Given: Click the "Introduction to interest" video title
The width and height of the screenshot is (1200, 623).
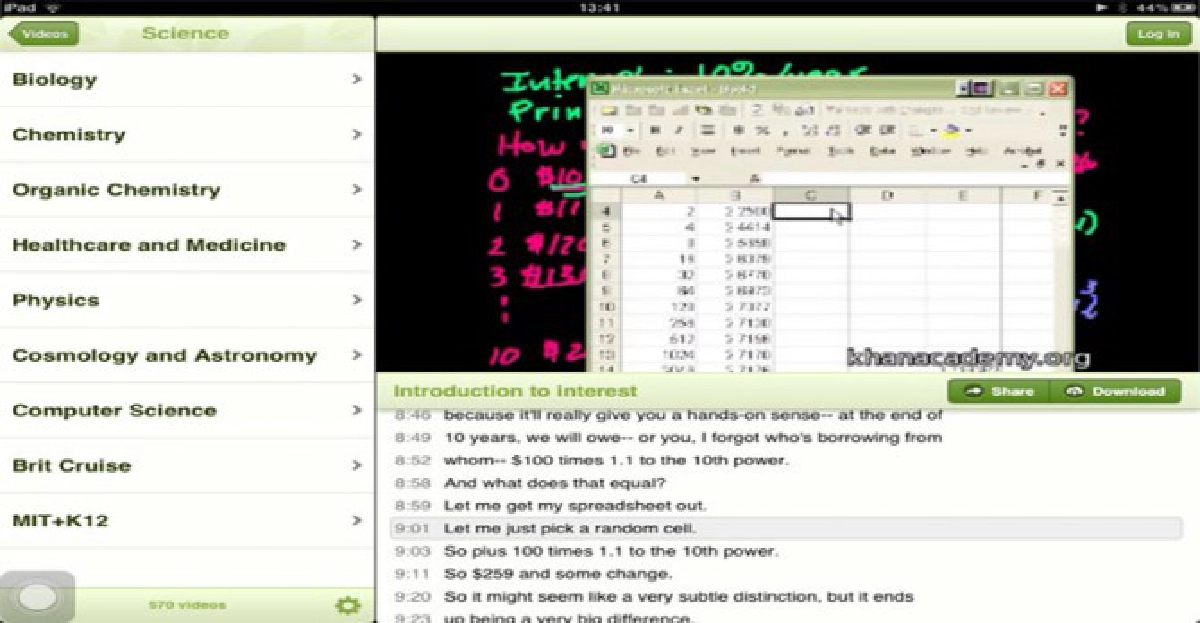Looking at the screenshot, I should click(x=515, y=391).
